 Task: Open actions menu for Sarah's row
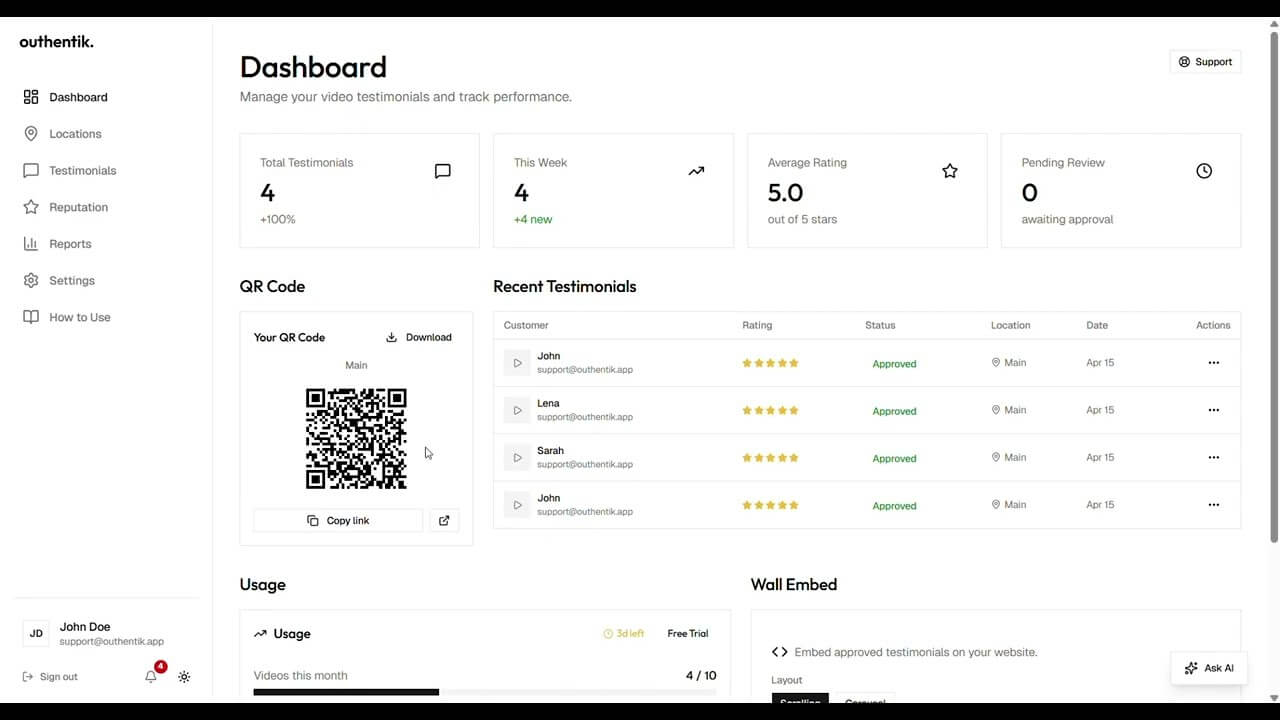pyautogui.click(x=1213, y=457)
